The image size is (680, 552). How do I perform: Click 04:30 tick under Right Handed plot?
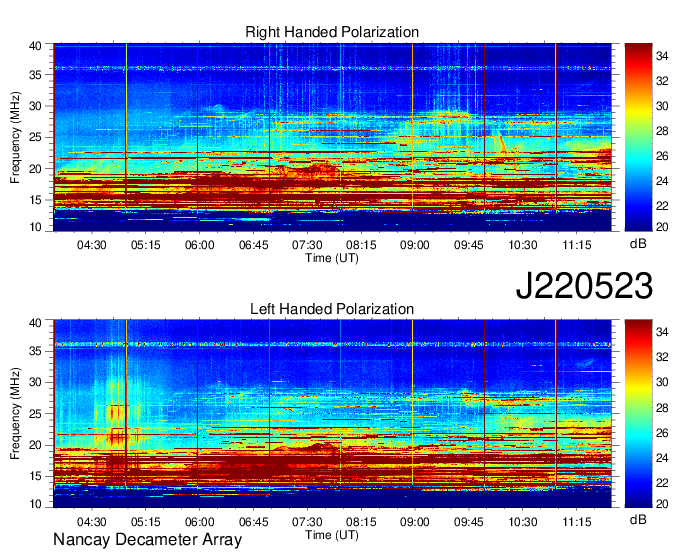pos(92,245)
